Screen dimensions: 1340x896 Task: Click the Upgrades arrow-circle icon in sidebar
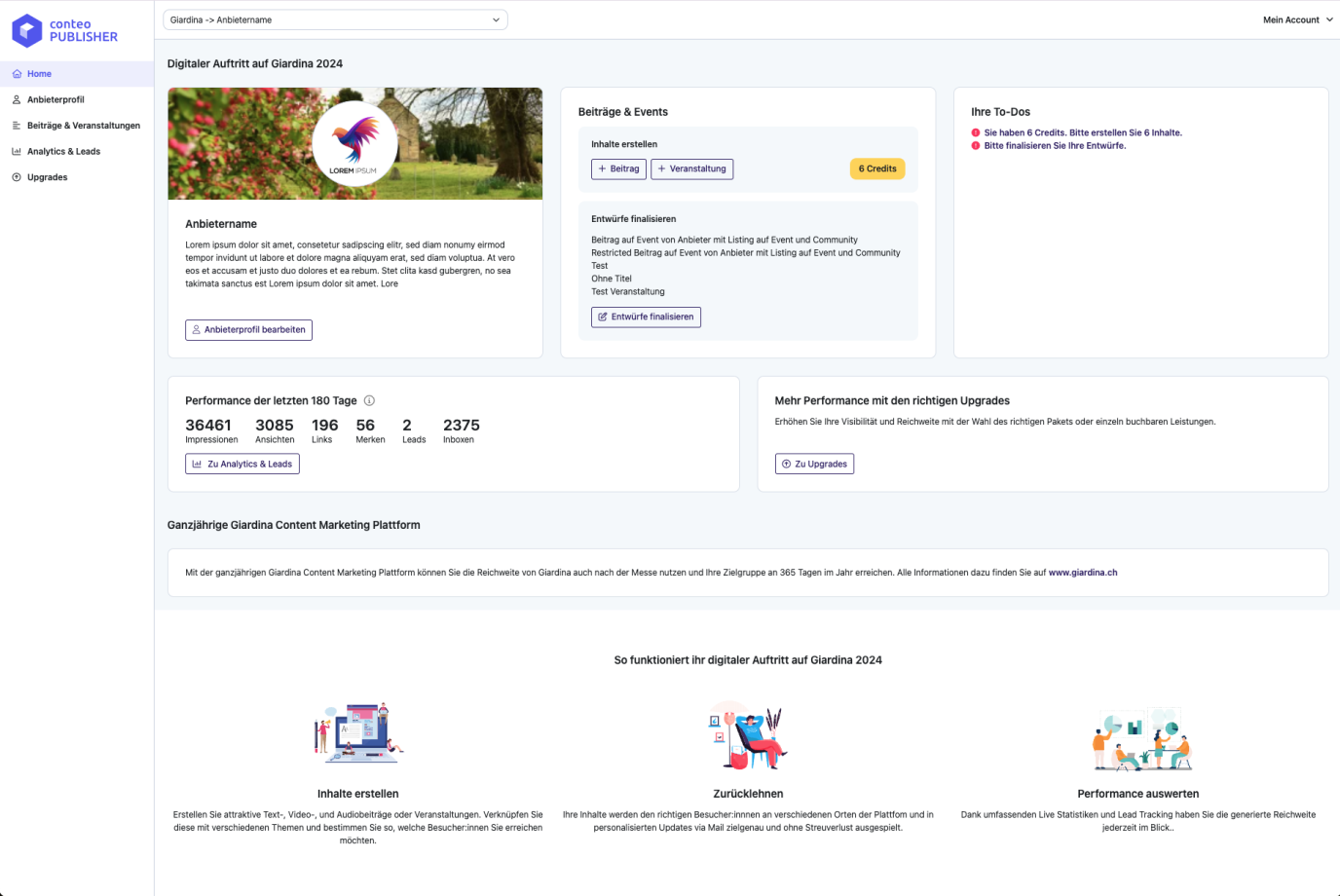[x=17, y=177]
